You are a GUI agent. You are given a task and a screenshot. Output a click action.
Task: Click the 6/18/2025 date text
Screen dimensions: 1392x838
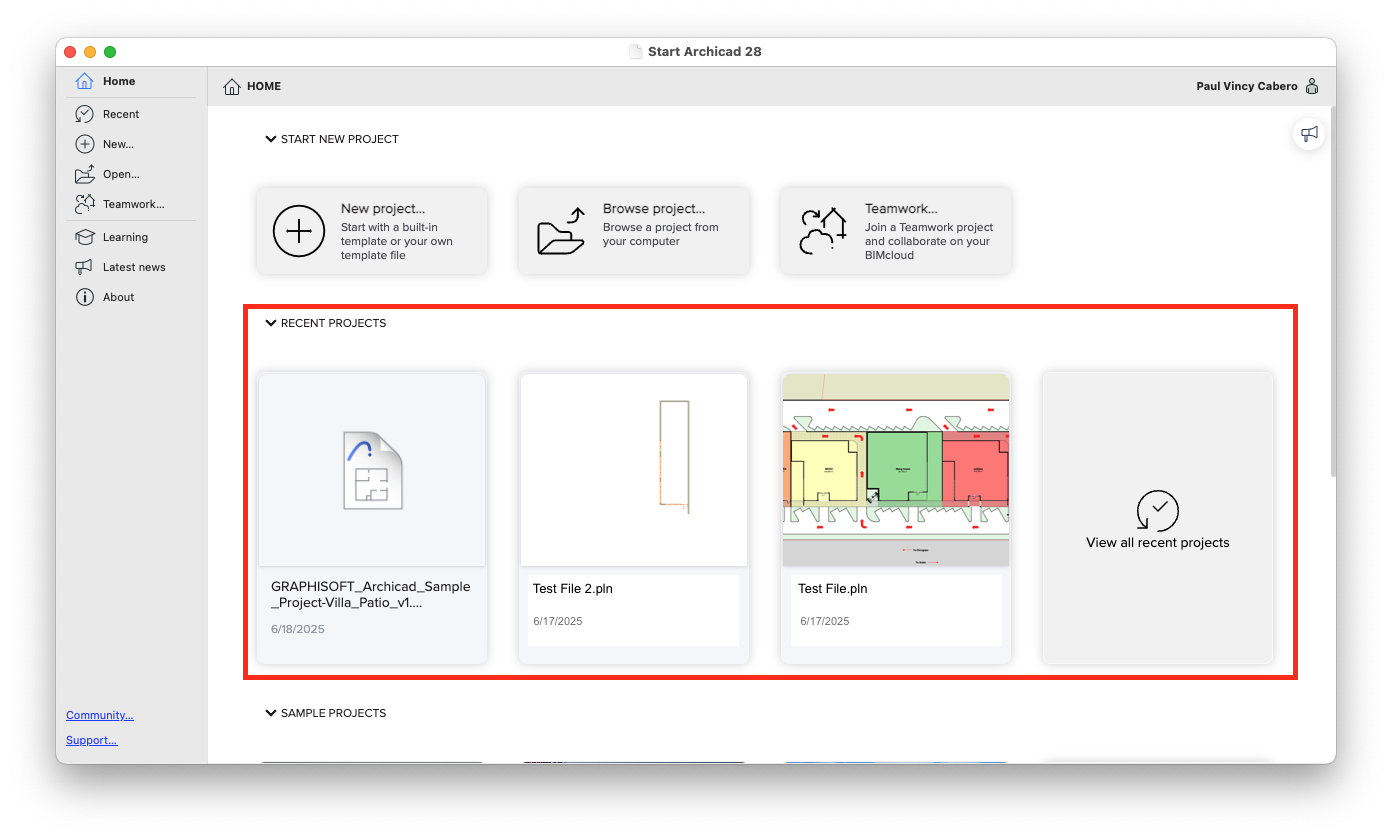(298, 629)
